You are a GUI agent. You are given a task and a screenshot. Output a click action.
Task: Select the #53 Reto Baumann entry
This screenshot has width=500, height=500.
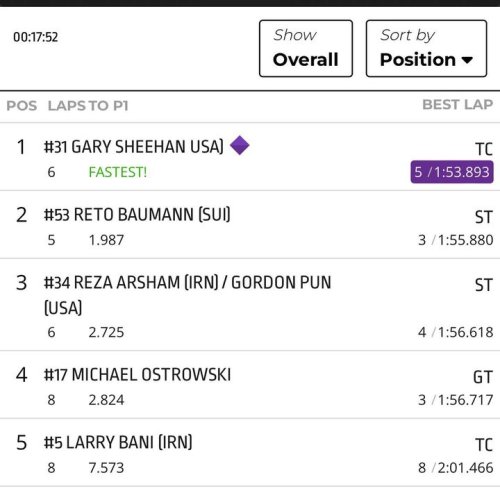click(x=250, y=225)
